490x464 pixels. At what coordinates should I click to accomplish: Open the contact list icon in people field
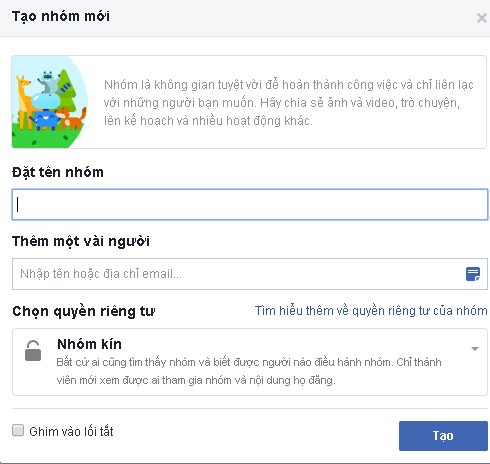pos(473,274)
